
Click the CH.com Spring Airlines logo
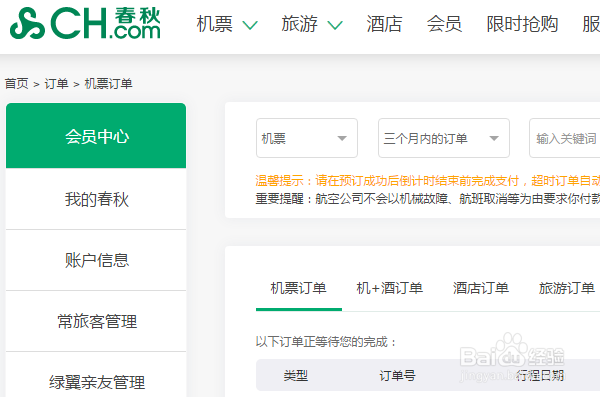85,23
